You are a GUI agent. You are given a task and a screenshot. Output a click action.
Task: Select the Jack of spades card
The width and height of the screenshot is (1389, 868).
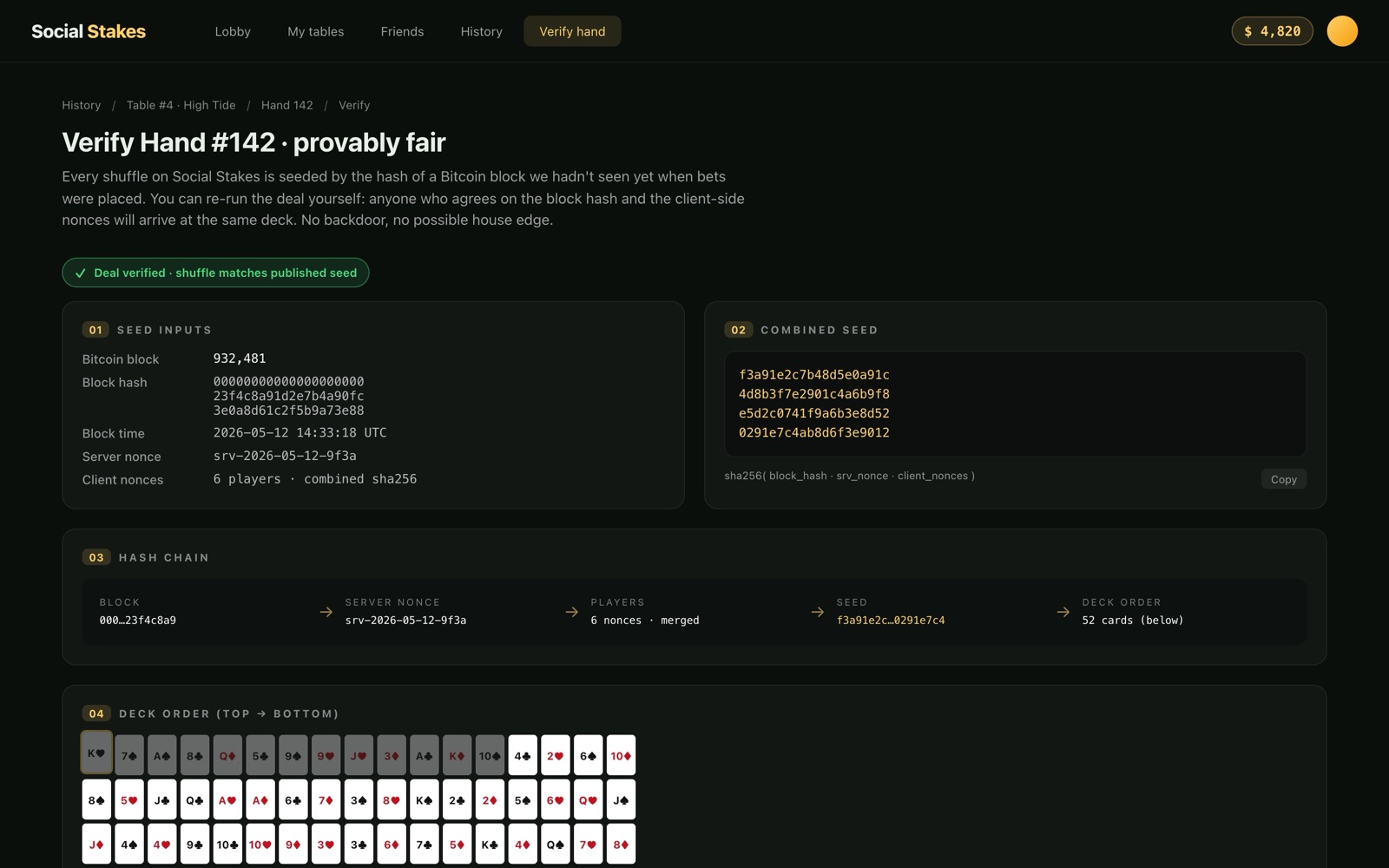pos(621,799)
